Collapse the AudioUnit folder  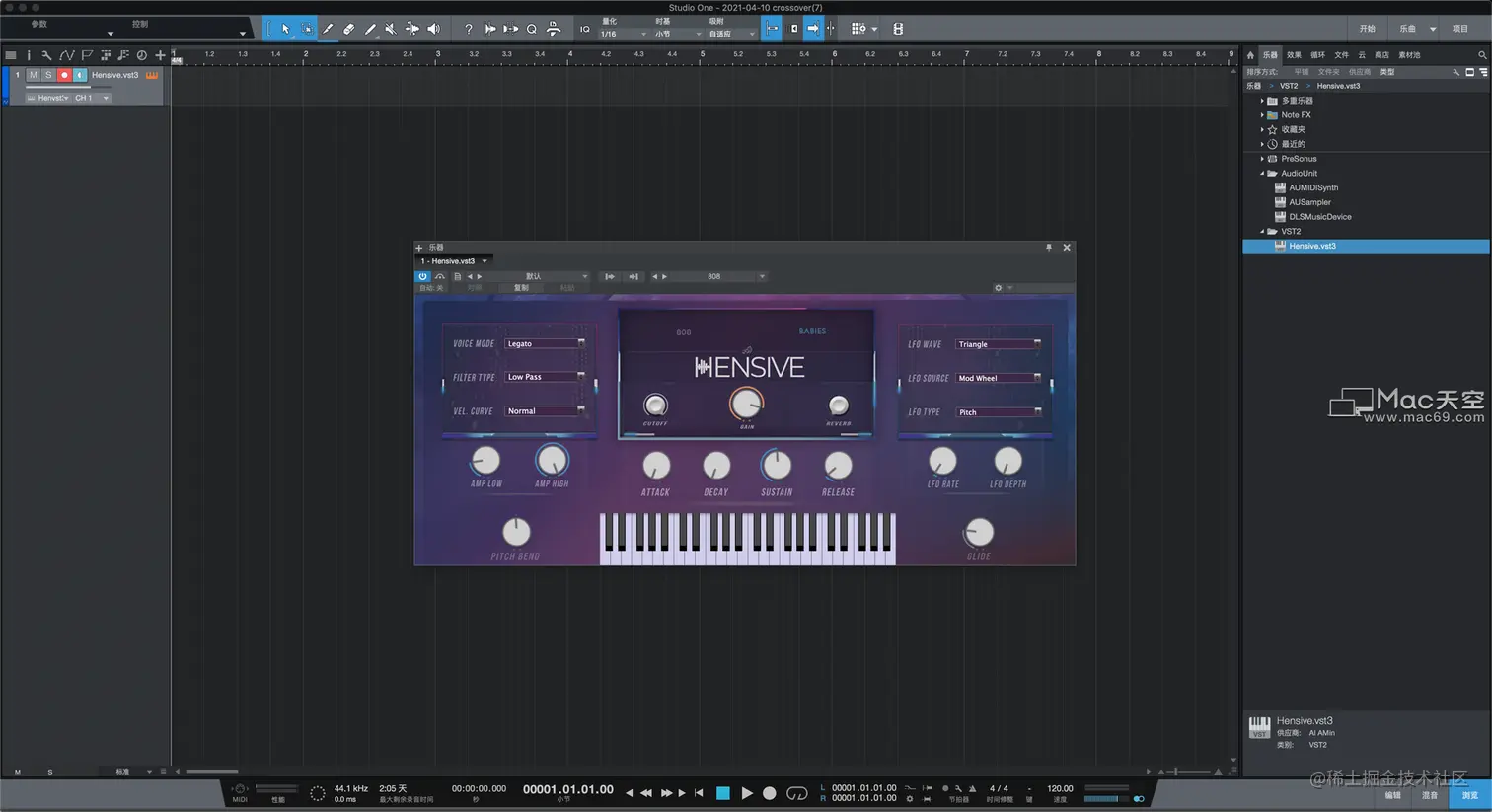[1262, 174]
